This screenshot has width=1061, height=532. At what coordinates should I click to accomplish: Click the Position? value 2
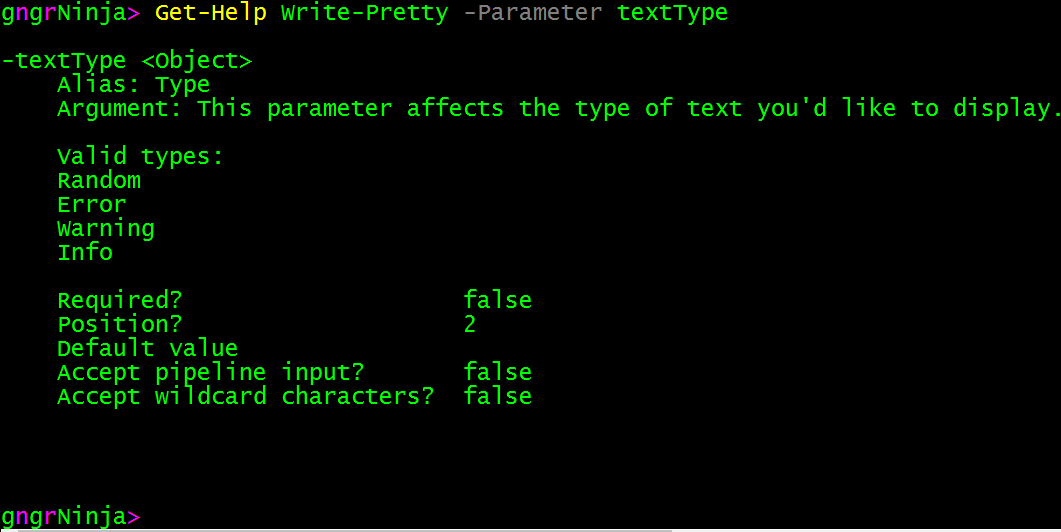470,325
